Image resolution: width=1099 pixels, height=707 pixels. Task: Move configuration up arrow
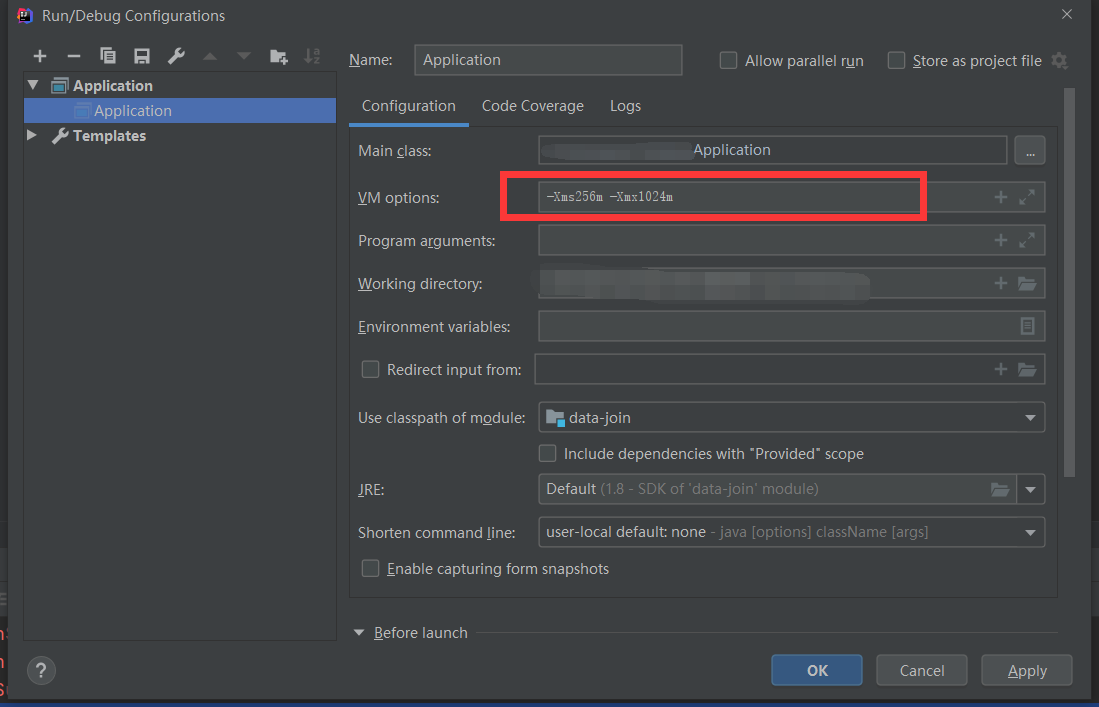tap(210, 56)
